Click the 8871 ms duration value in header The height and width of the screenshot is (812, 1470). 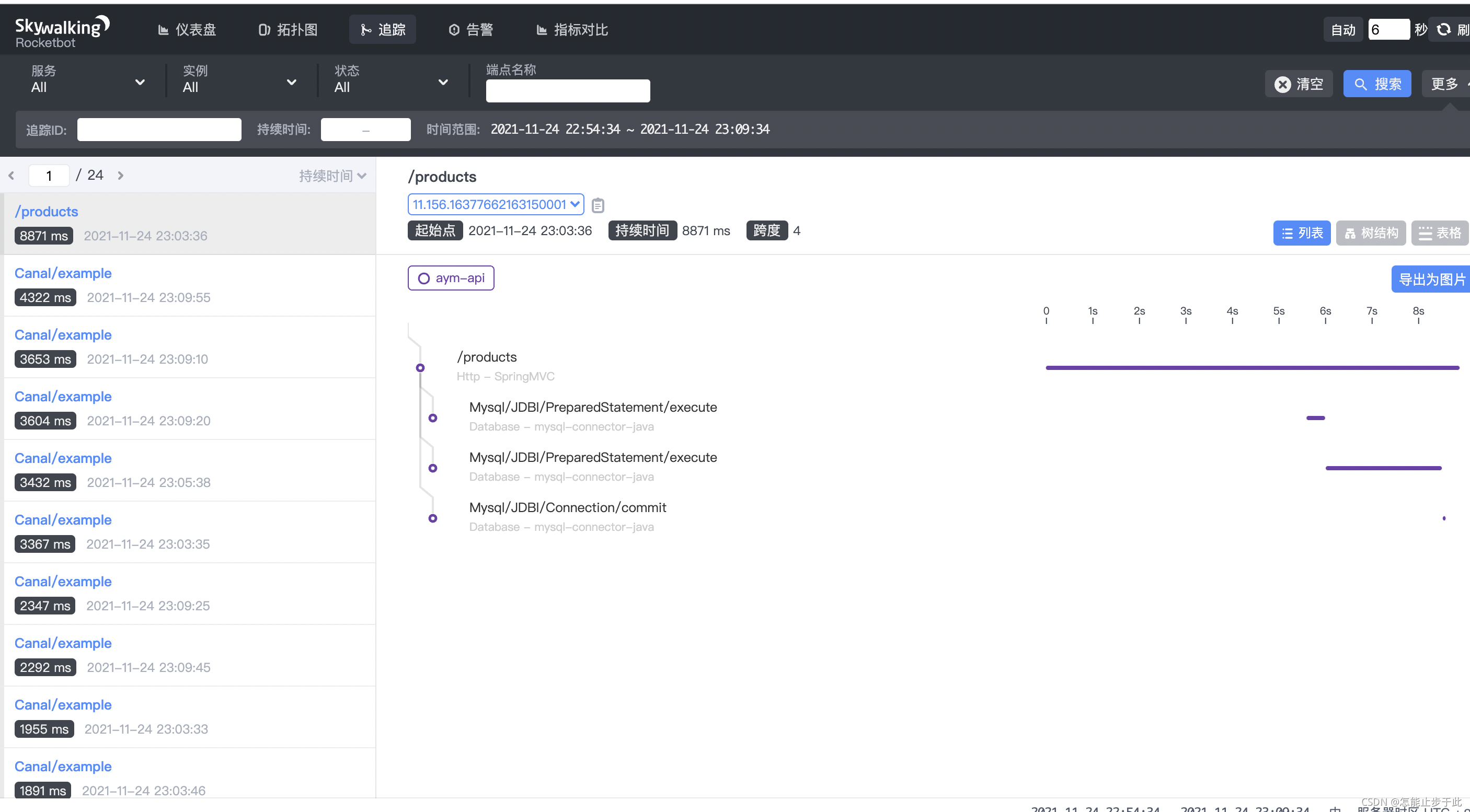point(706,230)
